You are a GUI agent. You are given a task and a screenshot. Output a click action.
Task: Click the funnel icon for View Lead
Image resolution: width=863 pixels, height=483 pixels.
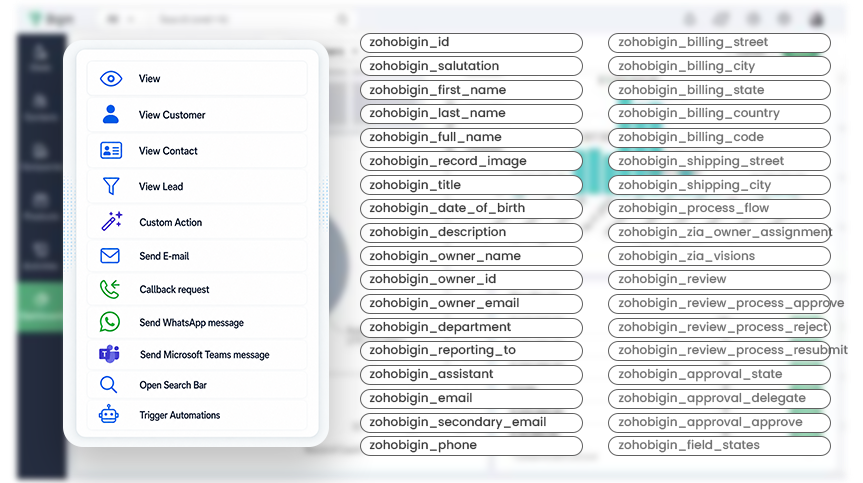(x=111, y=186)
